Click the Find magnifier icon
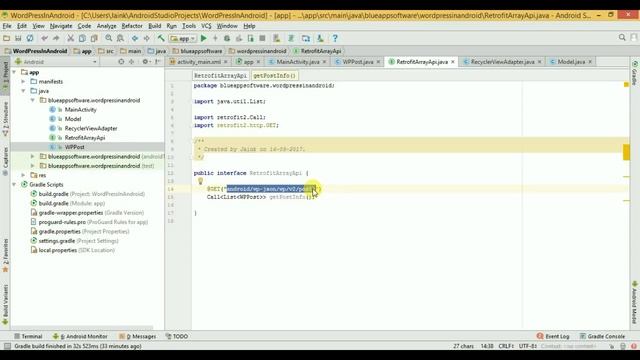This screenshot has width=640, height=360. point(109,38)
